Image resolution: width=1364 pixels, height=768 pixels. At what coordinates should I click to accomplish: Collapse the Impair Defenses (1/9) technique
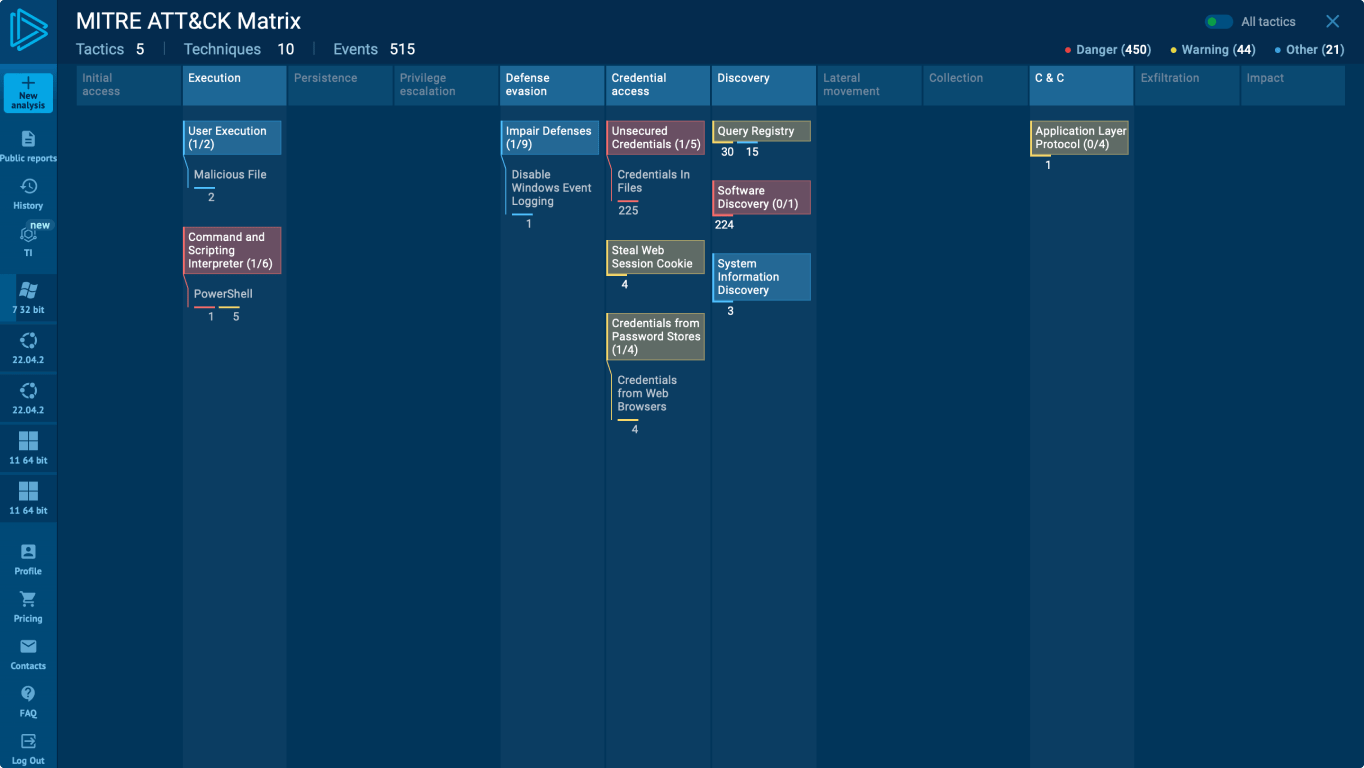(550, 138)
